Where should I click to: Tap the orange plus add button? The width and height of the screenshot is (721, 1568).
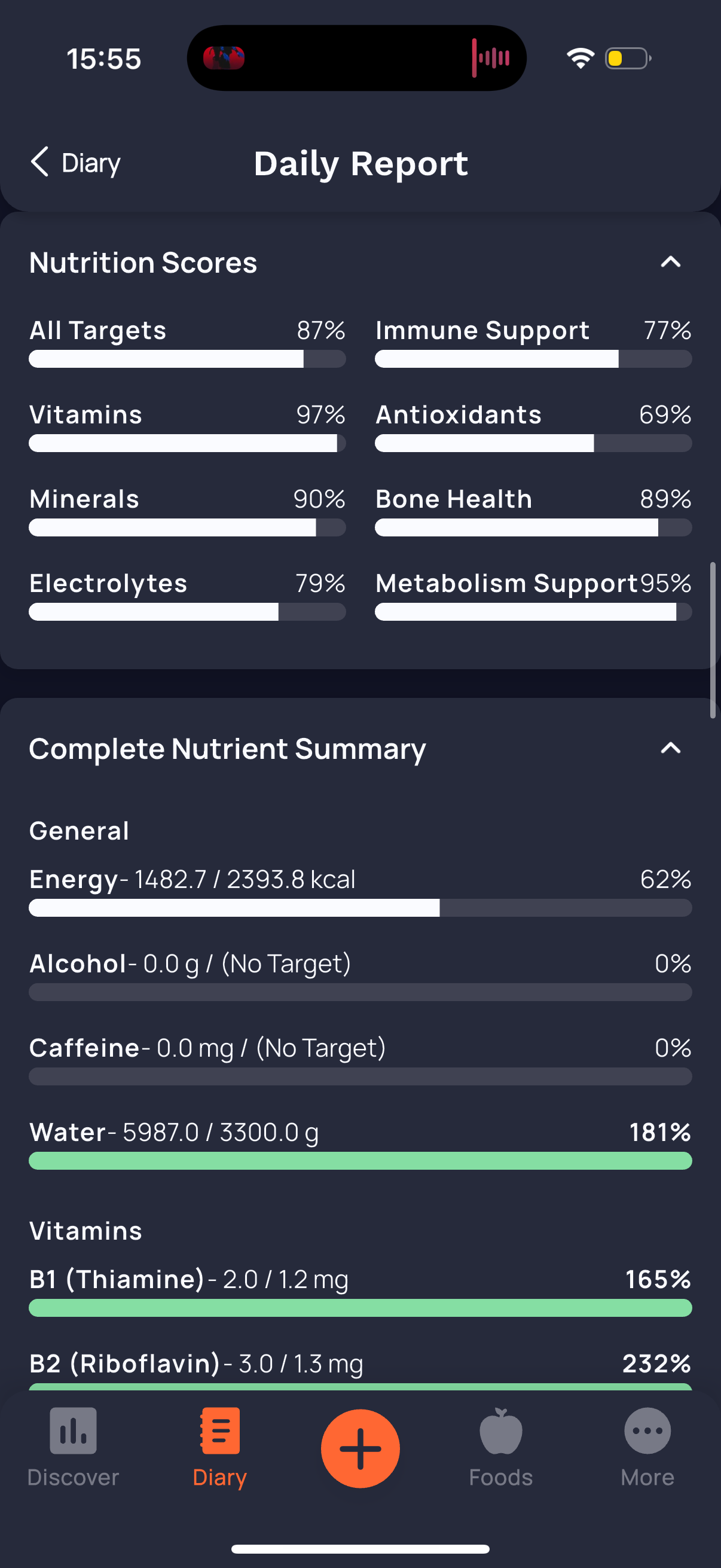pyautogui.click(x=360, y=1448)
